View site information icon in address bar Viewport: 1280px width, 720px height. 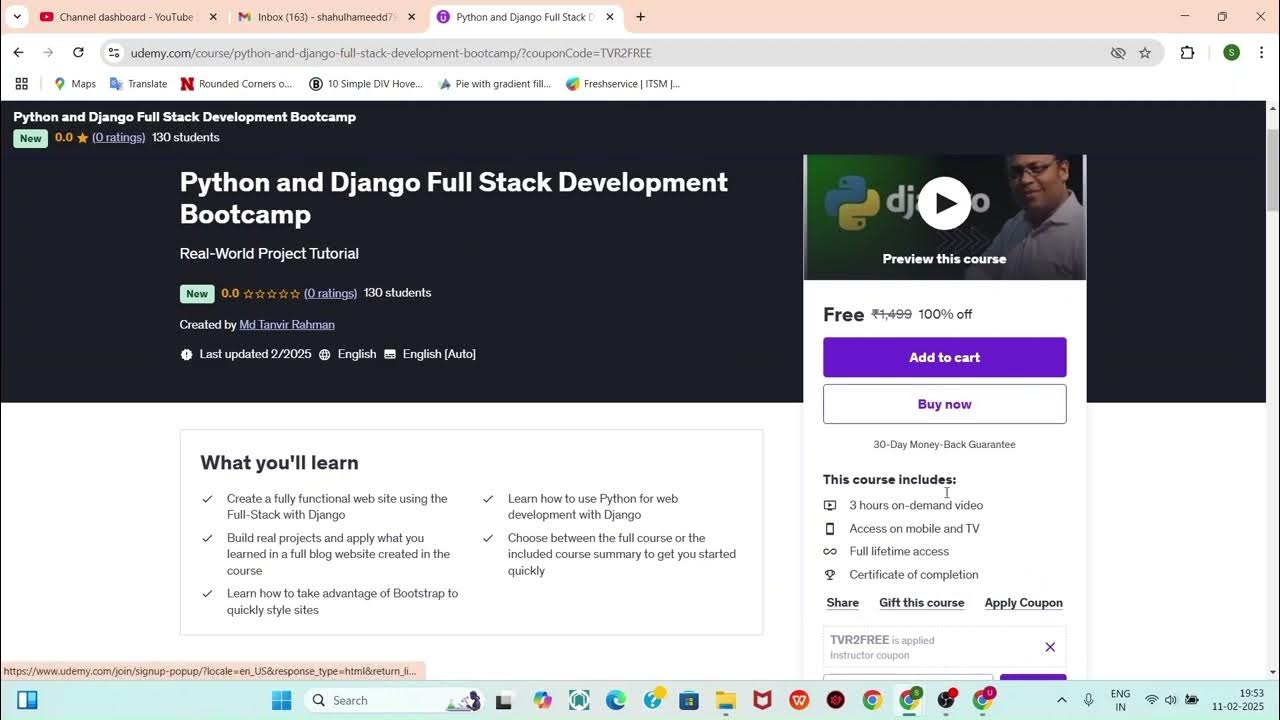pyautogui.click(x=114, y=53)
